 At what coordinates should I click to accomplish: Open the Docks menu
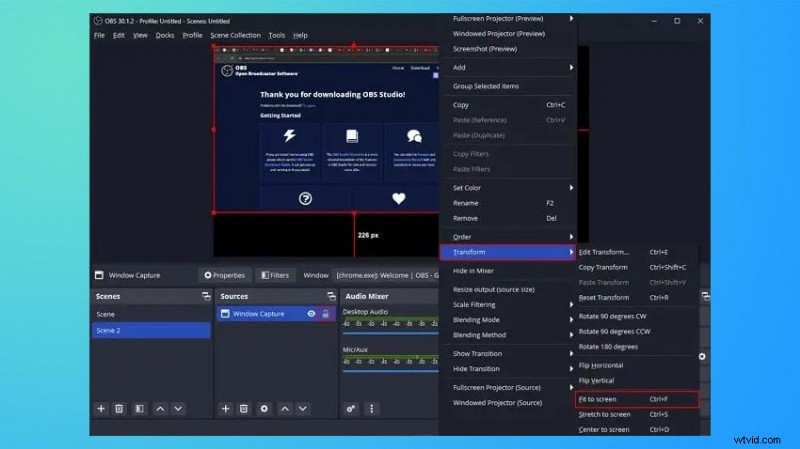click(x=165, y=35)
